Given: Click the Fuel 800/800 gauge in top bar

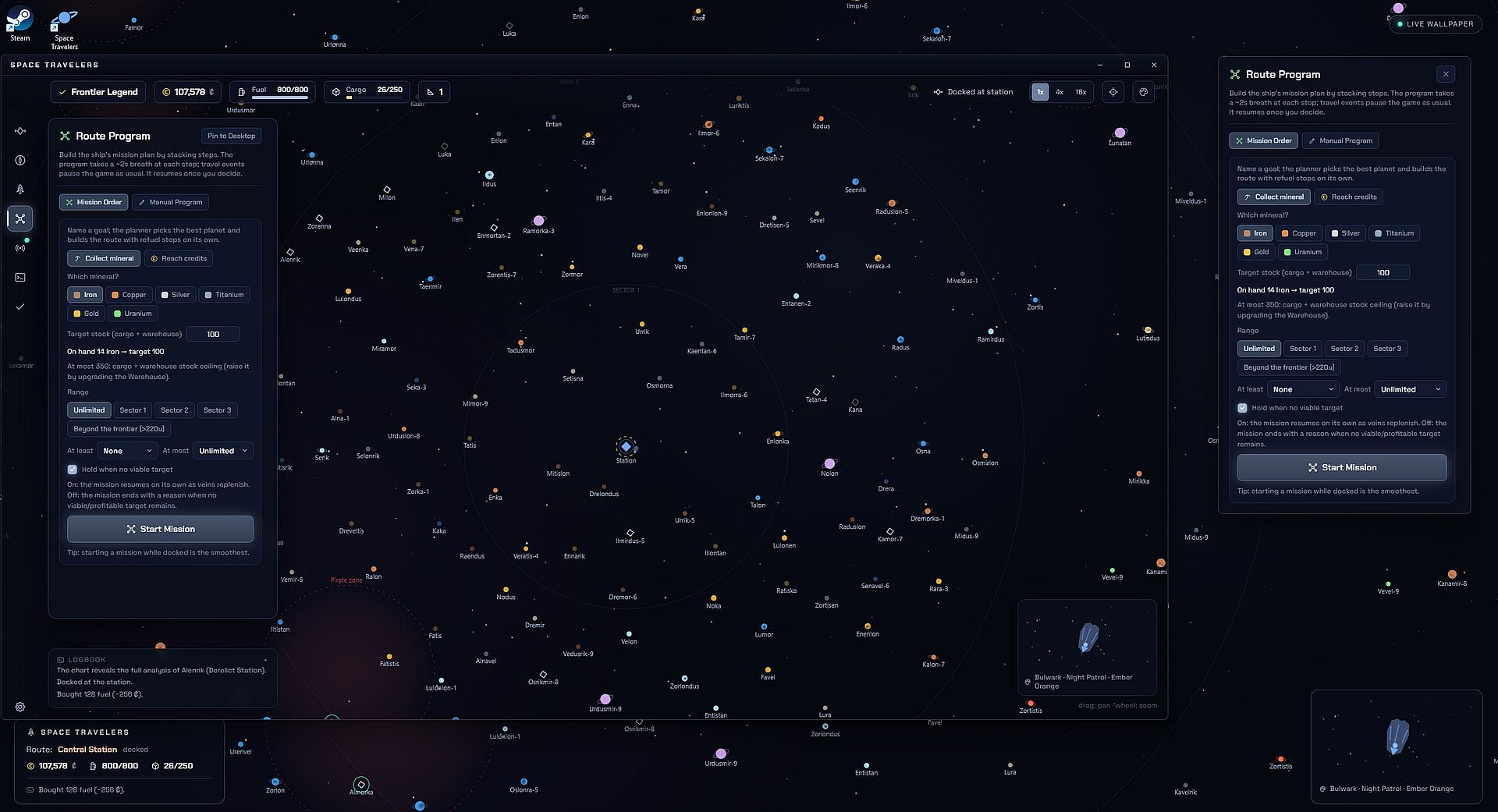Looking at the screenshot, I should (272, 92).
